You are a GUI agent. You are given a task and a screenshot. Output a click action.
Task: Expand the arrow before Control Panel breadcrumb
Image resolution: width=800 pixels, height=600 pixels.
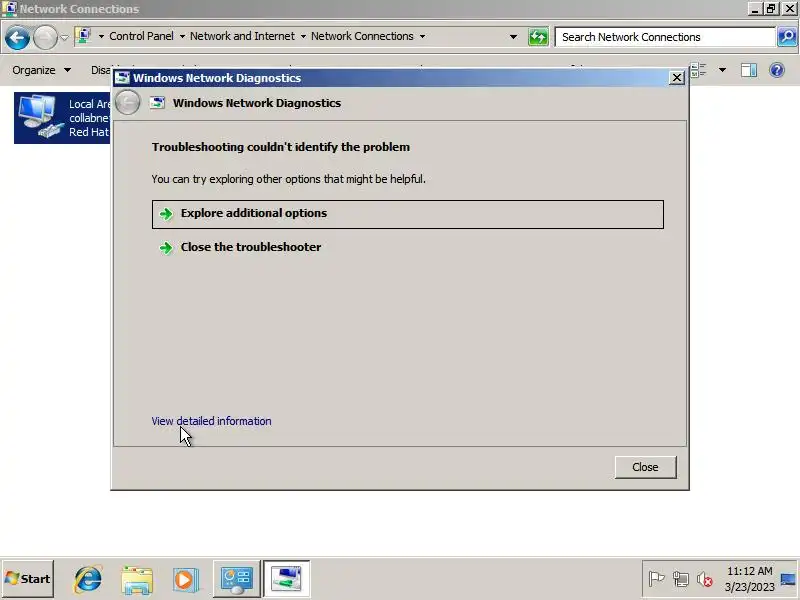[x=101, y=37]
